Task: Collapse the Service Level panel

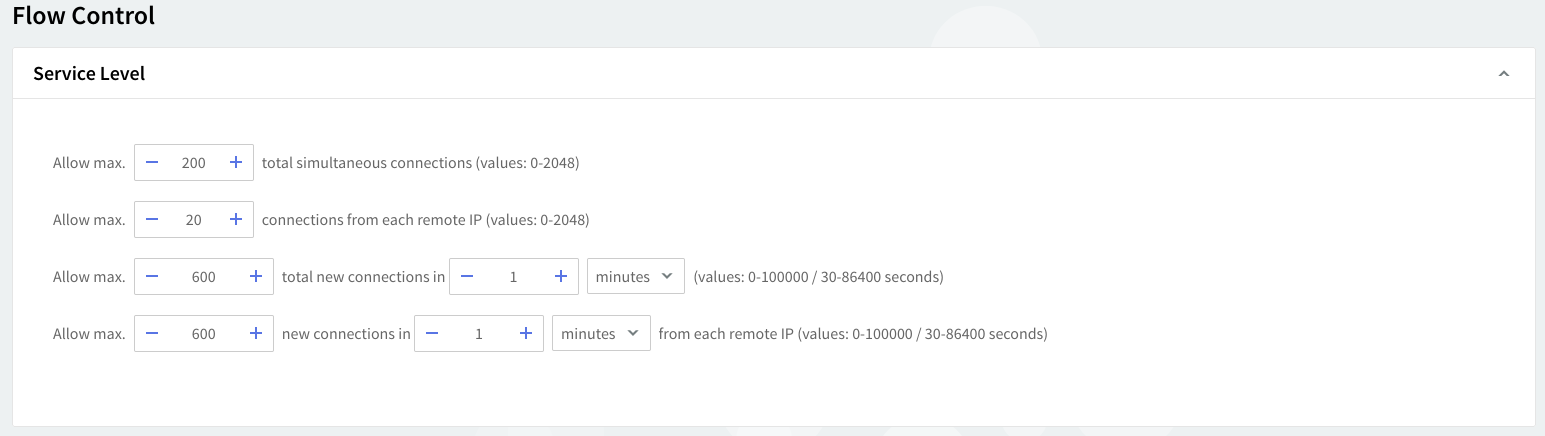Action: [x=1503, y=74]
